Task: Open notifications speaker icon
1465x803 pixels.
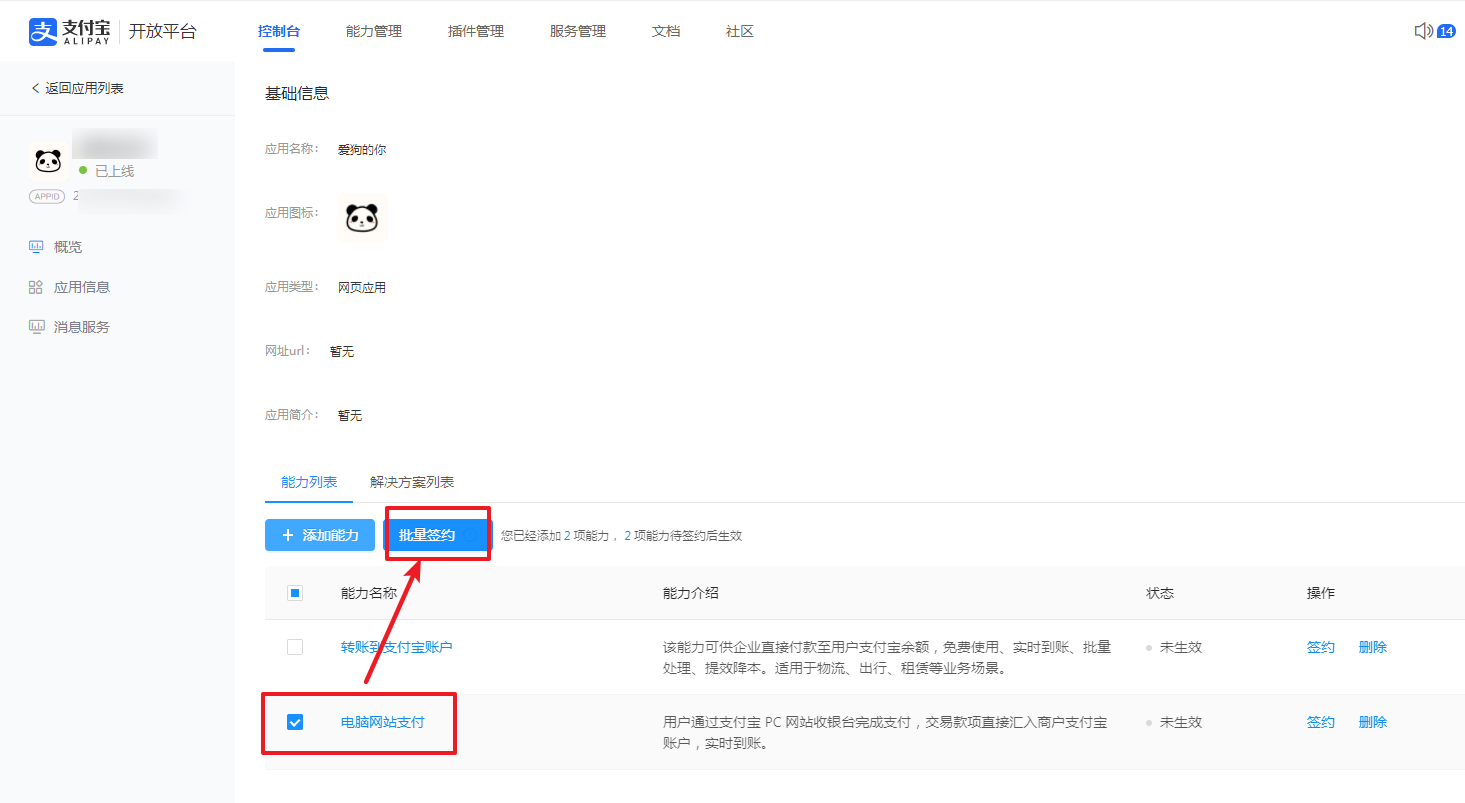Action: 1424,31
